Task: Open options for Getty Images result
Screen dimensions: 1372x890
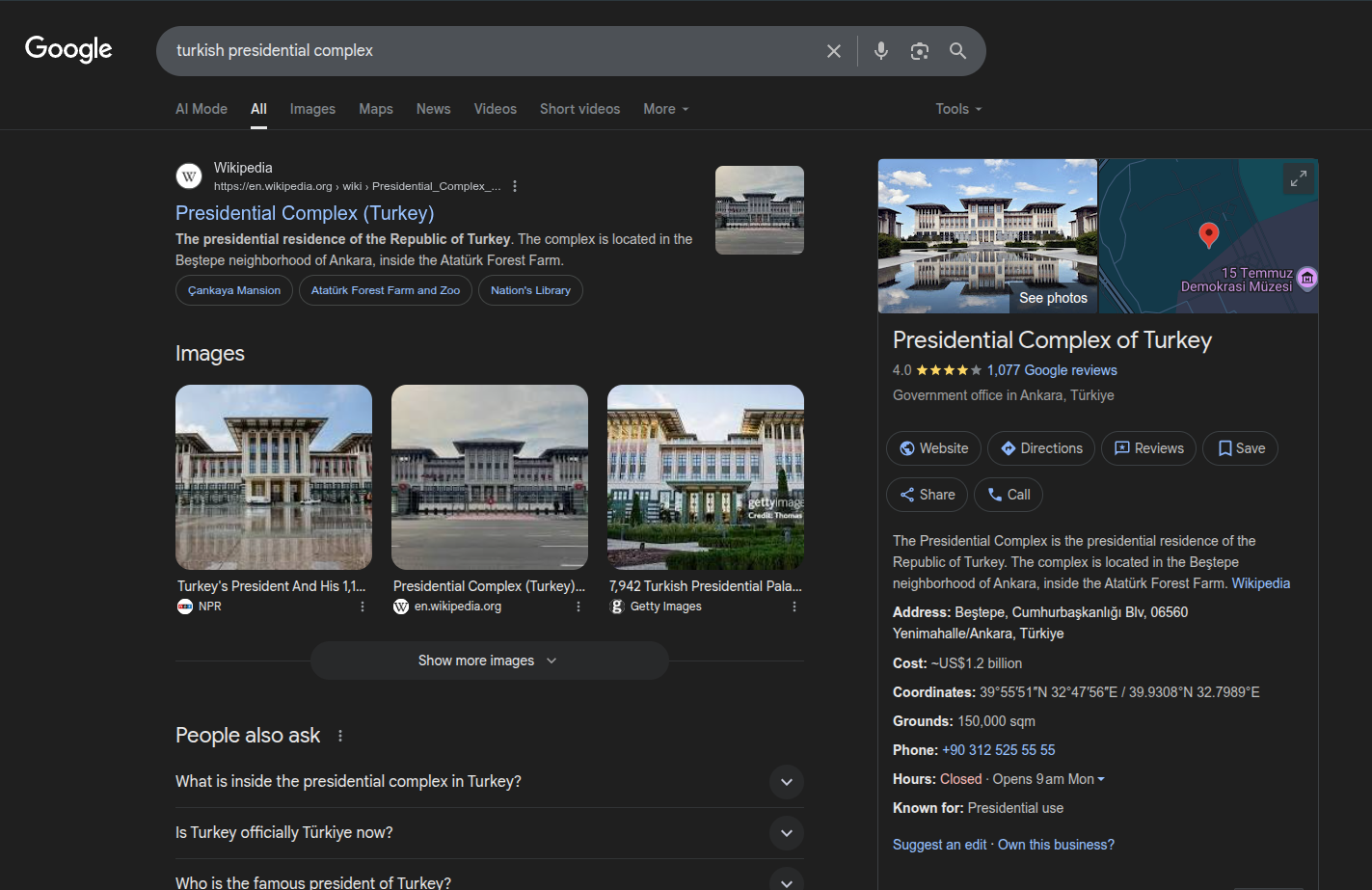Action: pyautogui.click(x=794, y=607)
